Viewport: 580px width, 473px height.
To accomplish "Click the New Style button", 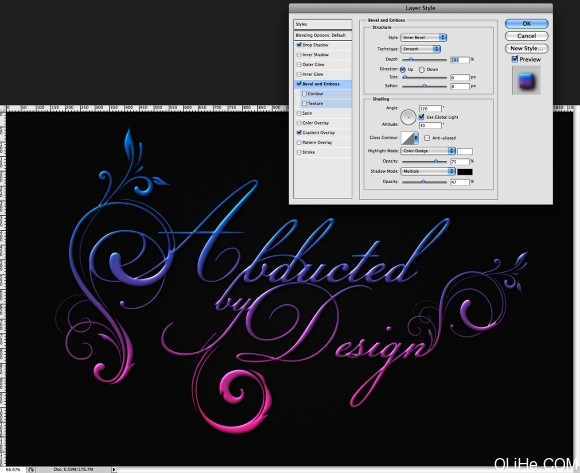I will 526,48.
